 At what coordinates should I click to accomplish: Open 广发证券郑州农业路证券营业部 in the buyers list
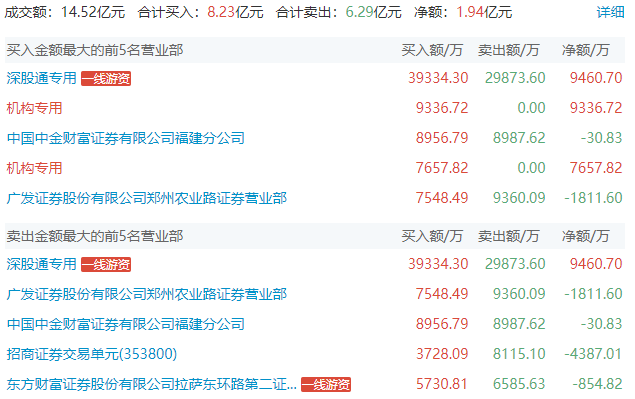pos(147,198)
